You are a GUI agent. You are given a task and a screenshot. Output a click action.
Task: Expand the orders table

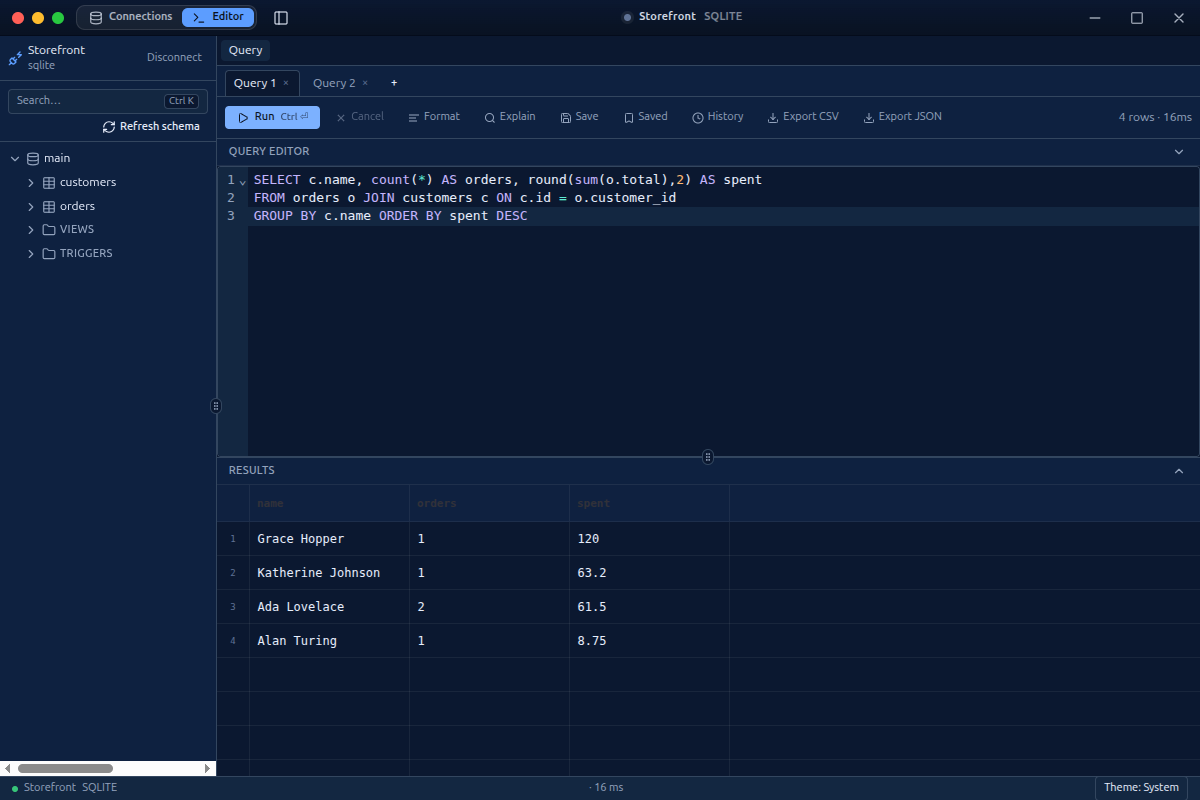pos(31,206)
